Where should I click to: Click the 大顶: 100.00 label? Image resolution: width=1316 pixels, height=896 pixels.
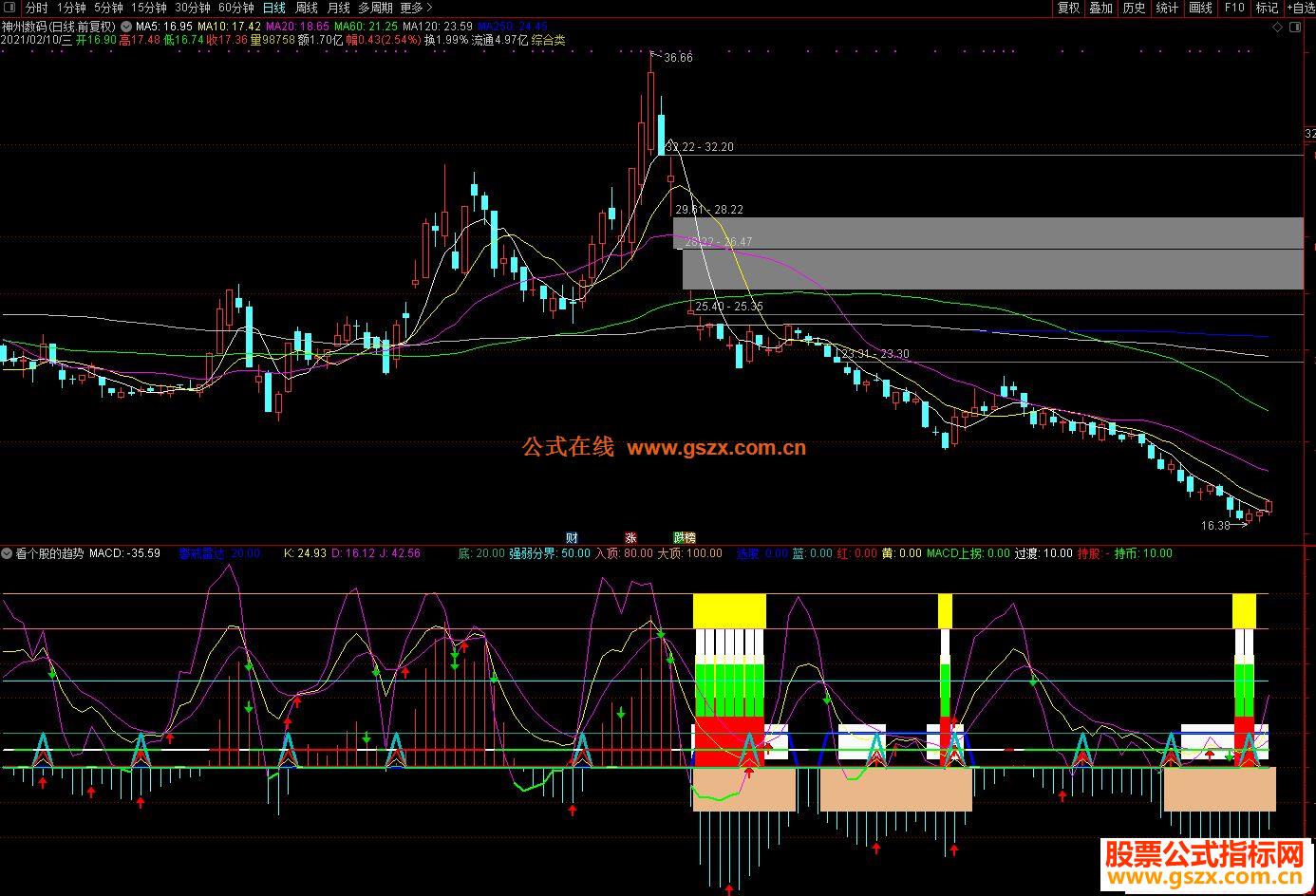pos(689,553)
